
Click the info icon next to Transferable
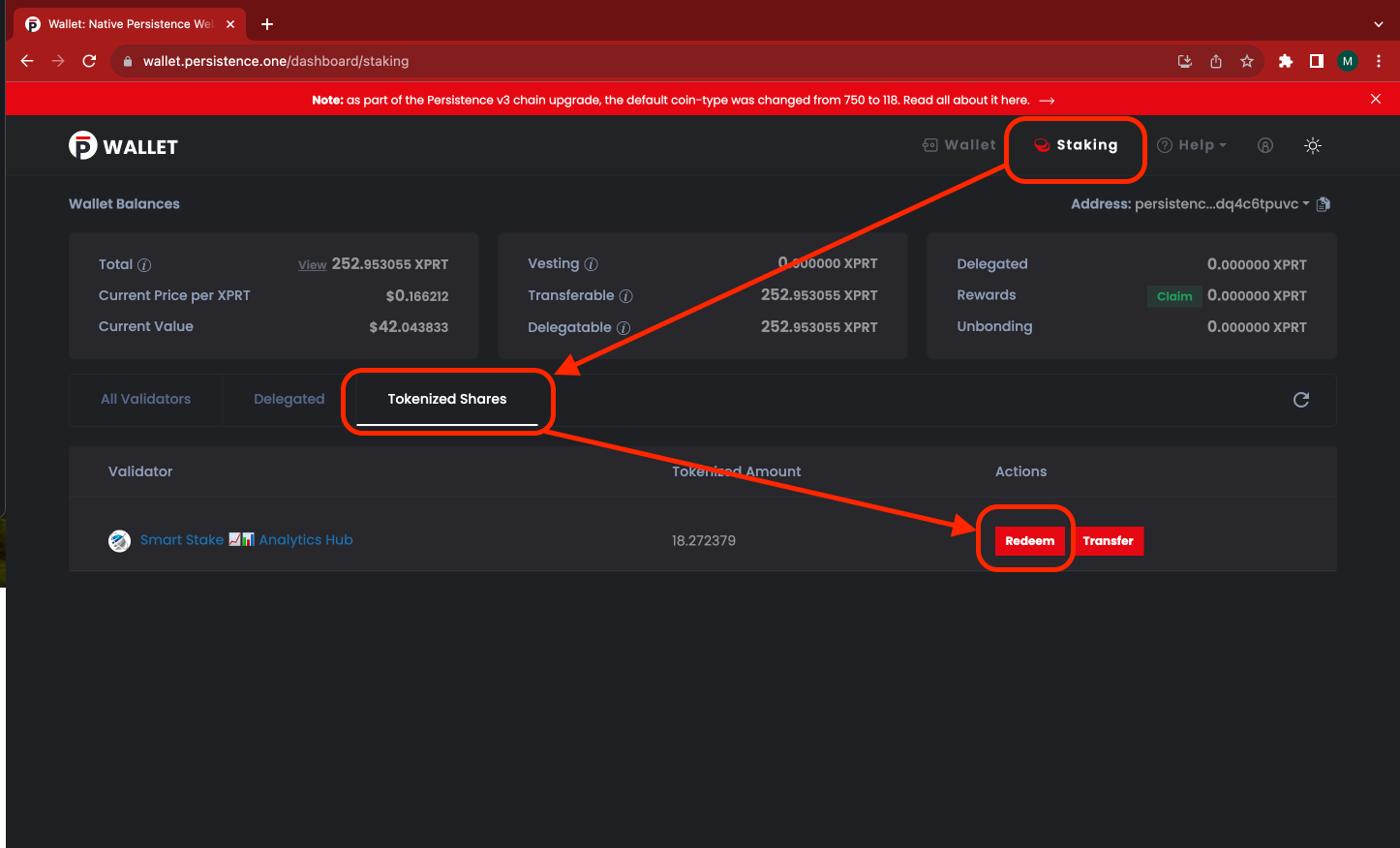(626, 296)
